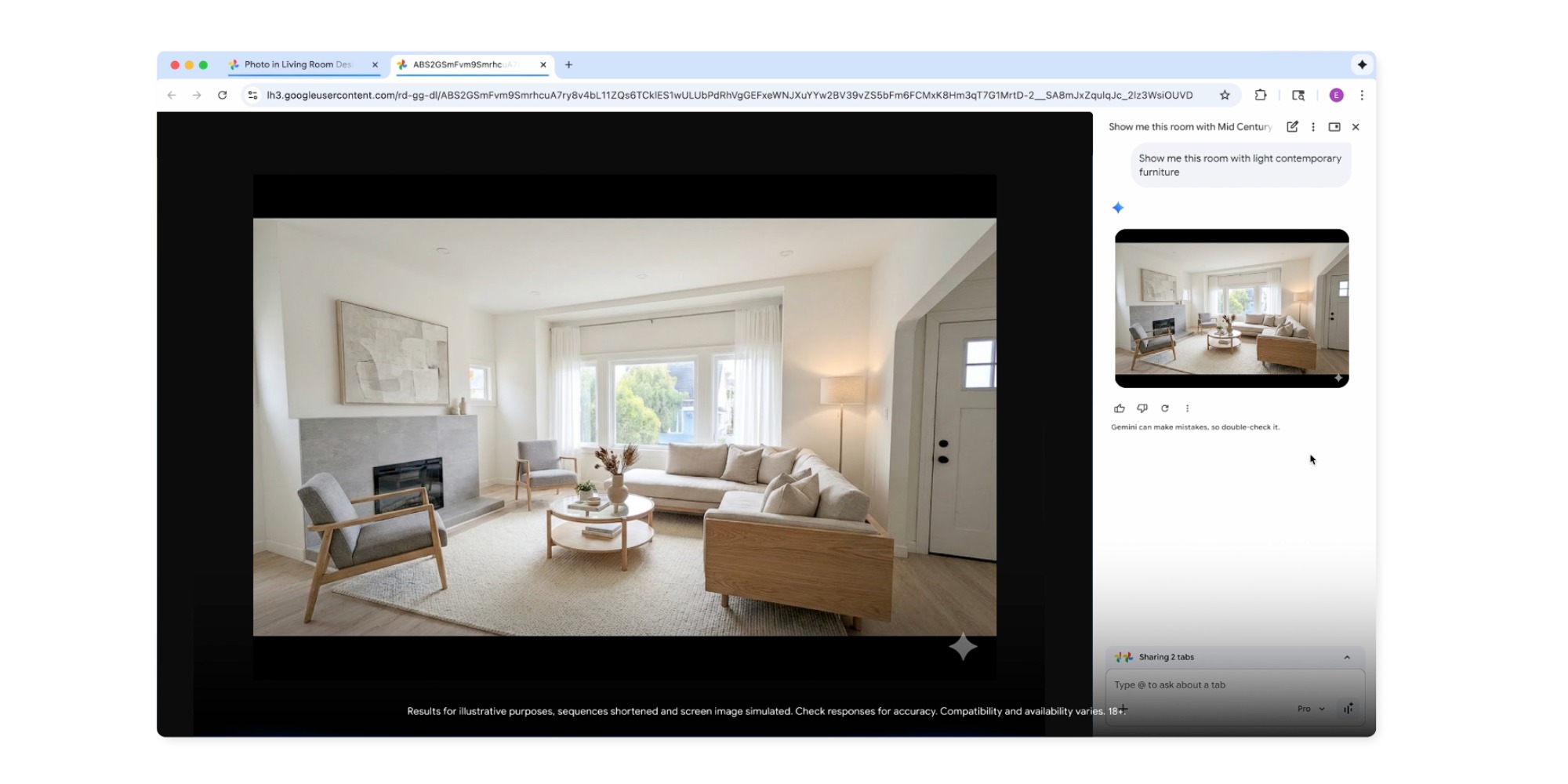Click the Gemini sparkle button in the tab strip
Screen dimensions: 1568x784
coord(1362,65)
